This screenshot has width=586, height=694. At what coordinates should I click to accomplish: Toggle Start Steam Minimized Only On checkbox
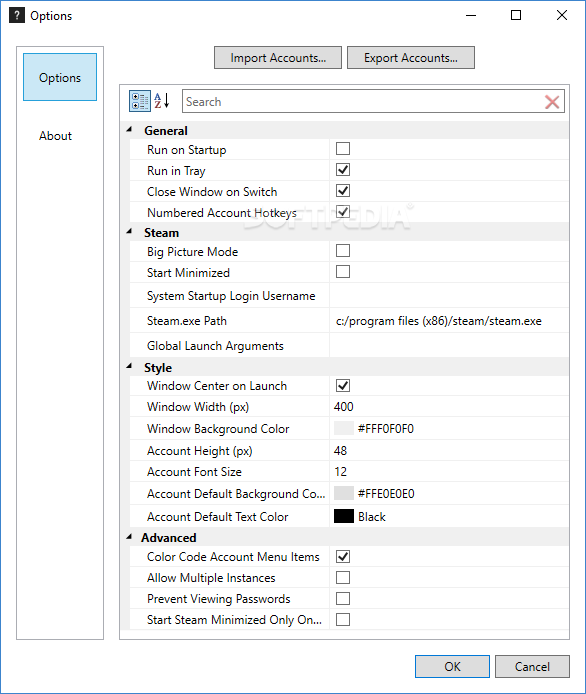343,620
